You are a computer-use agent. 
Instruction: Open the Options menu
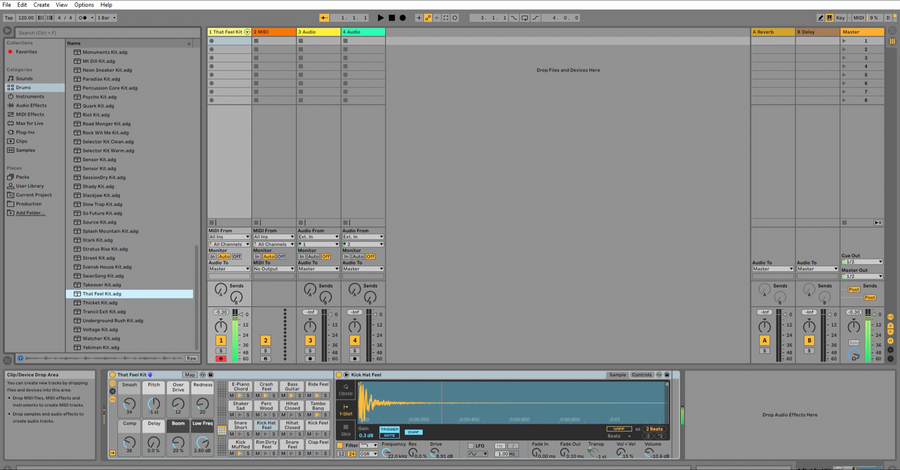click(84, 5)
